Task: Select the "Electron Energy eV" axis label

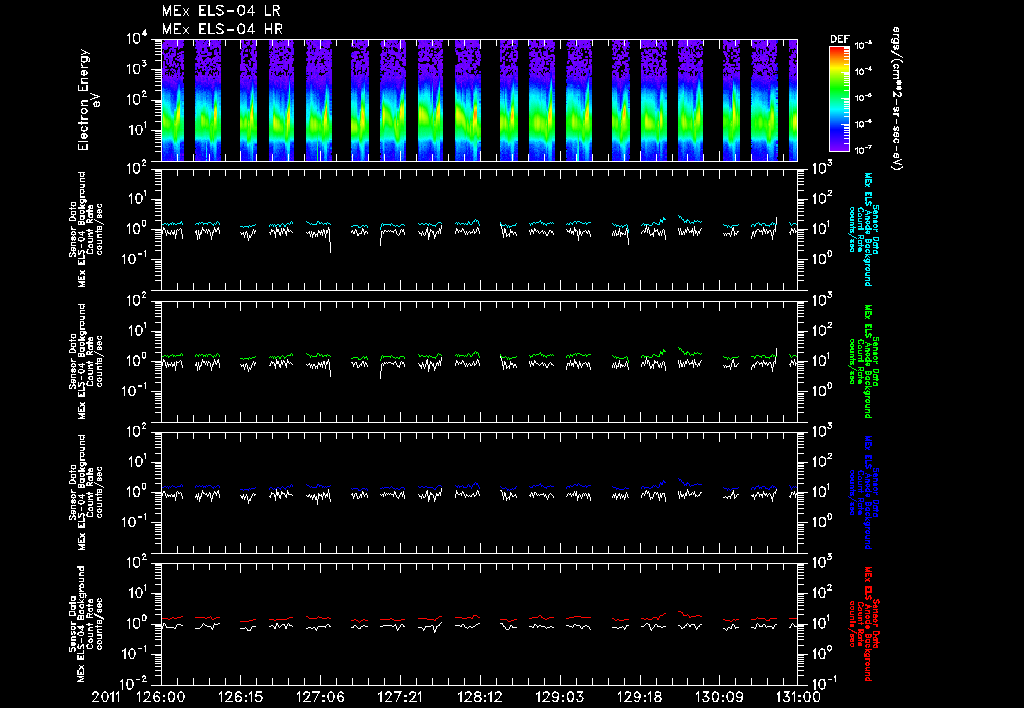Action: coord(88,100)
